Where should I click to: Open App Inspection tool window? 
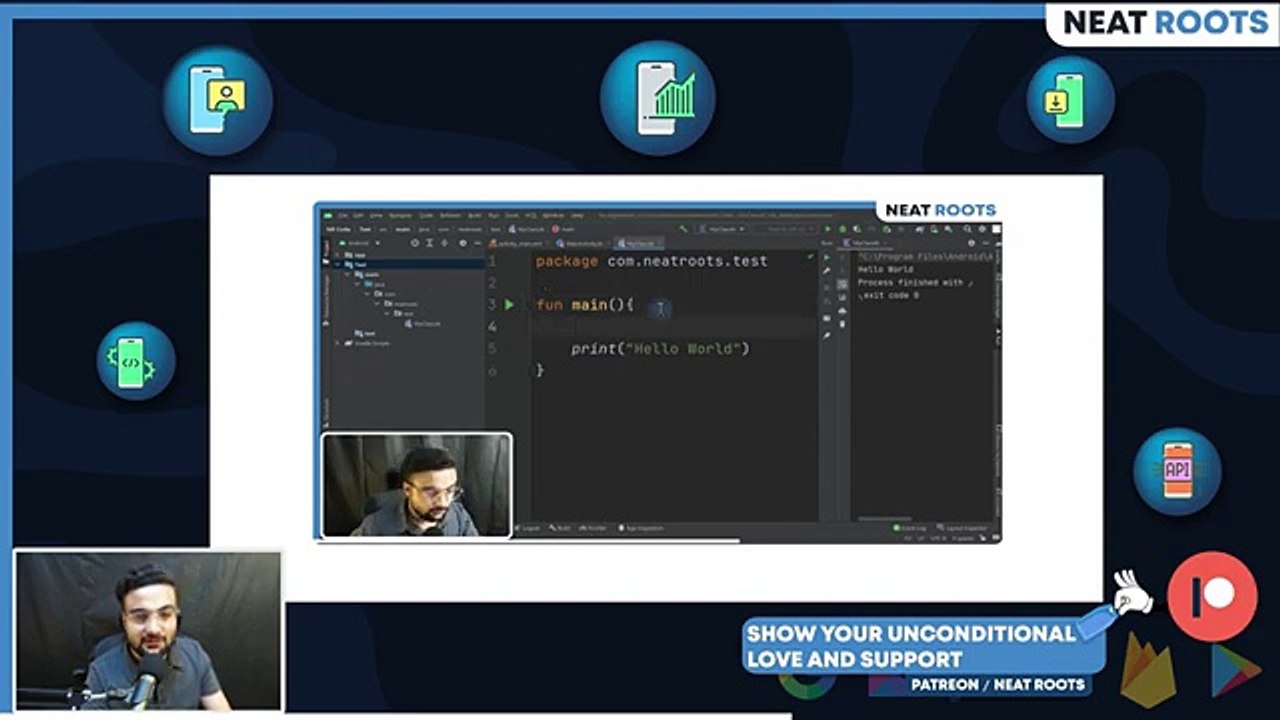pyautogui.click(x=642, y=528)
